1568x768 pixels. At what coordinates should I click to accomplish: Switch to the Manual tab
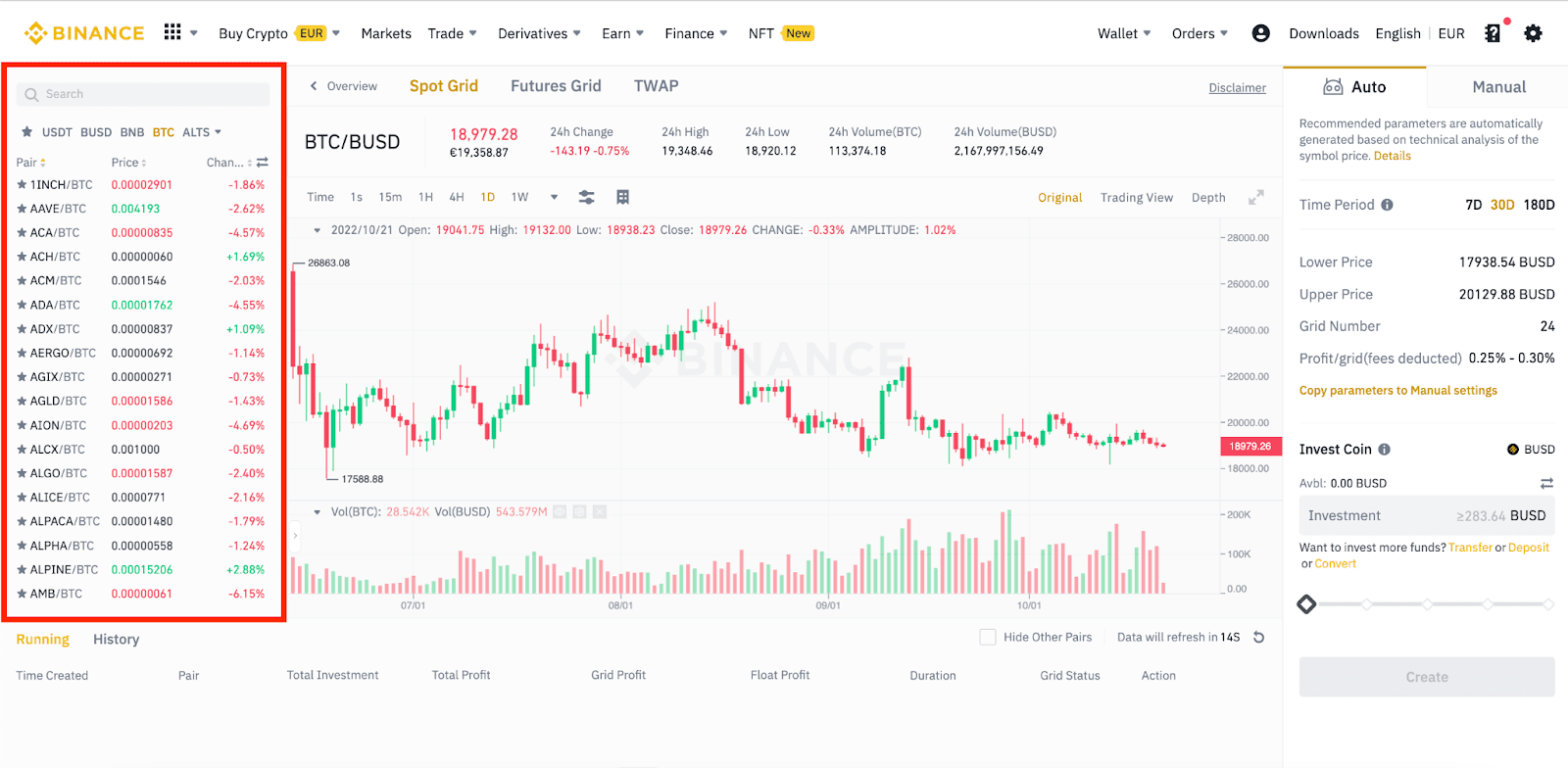coord(1498,87)
